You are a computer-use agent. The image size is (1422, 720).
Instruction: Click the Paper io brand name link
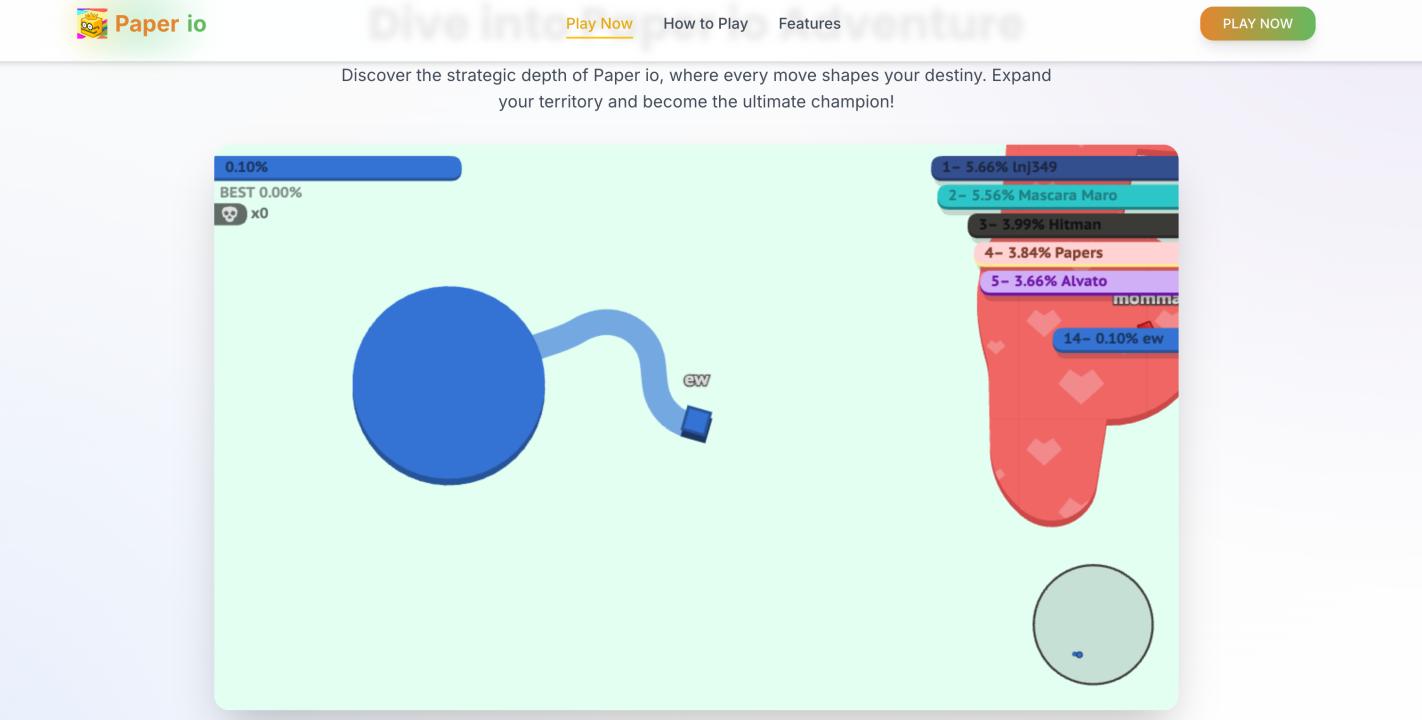pyautogui.click(x=160, y=24)
